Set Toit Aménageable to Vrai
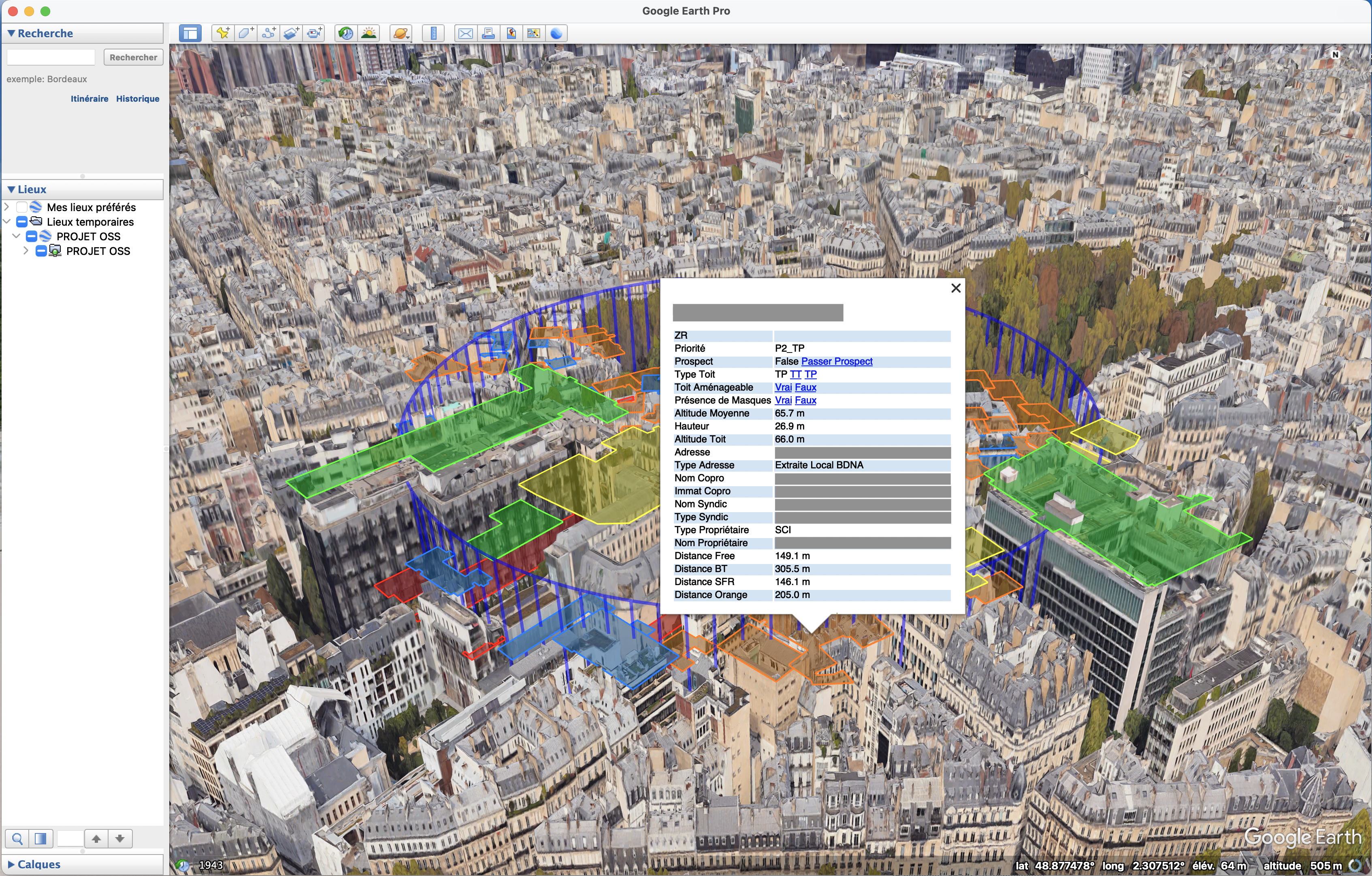This screenshot has width=1372, height=876. 783,388
